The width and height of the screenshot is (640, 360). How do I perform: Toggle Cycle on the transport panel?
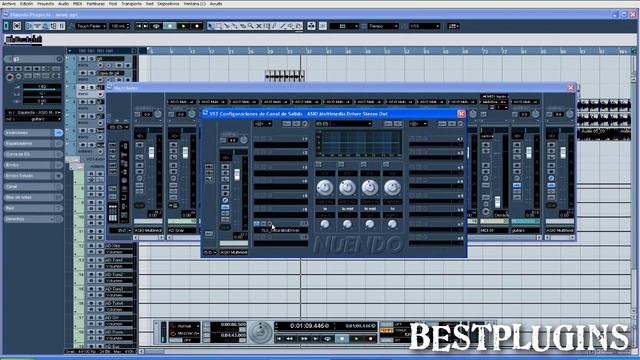pos(327,339)
